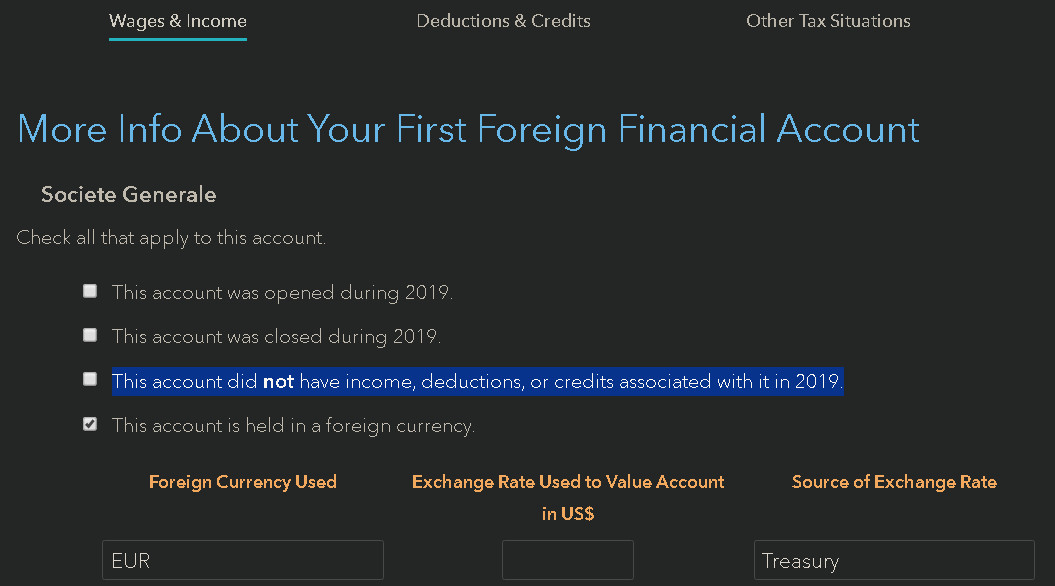
Task: Uncheck 'This account is held in a foreign currency'
Action: (90, 423)
